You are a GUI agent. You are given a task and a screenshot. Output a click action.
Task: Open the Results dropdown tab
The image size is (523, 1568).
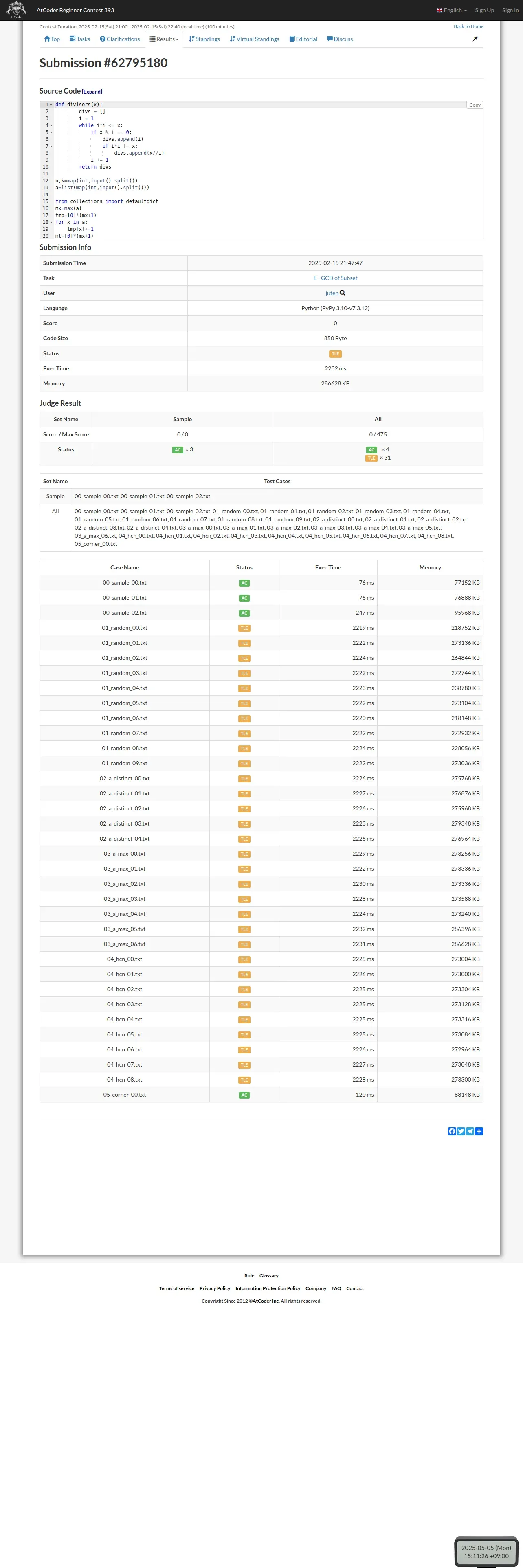(165, 39)
